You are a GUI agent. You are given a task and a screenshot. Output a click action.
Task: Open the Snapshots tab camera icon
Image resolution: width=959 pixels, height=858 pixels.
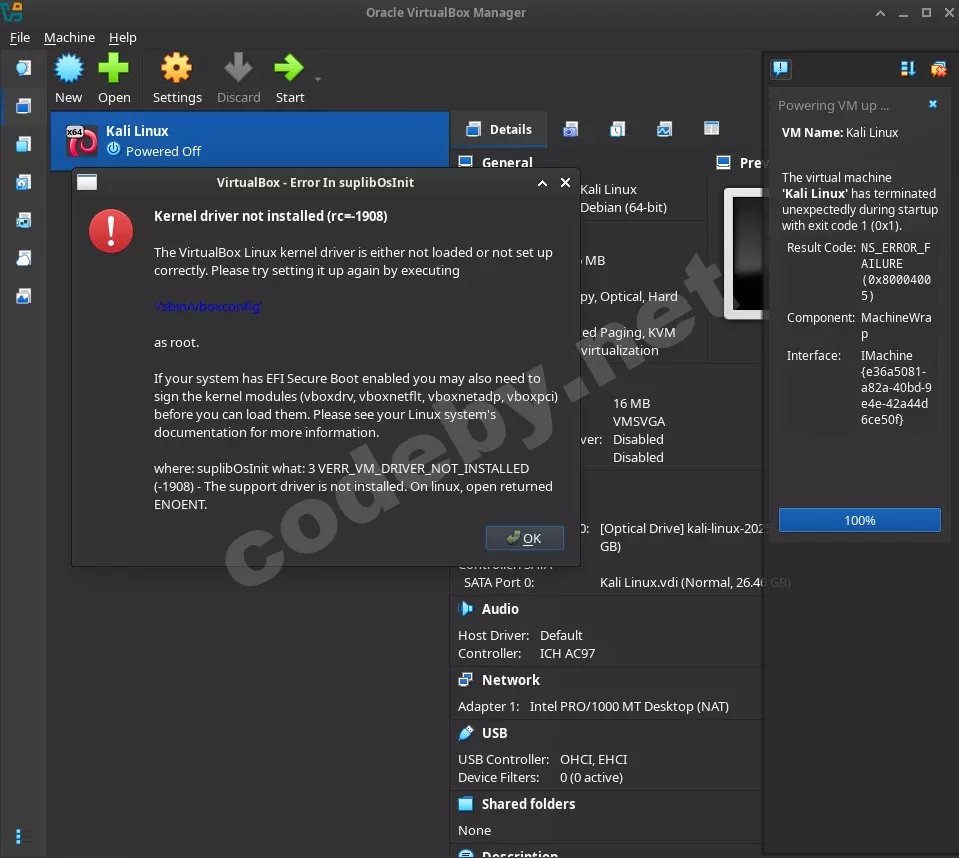coord(570,129)
